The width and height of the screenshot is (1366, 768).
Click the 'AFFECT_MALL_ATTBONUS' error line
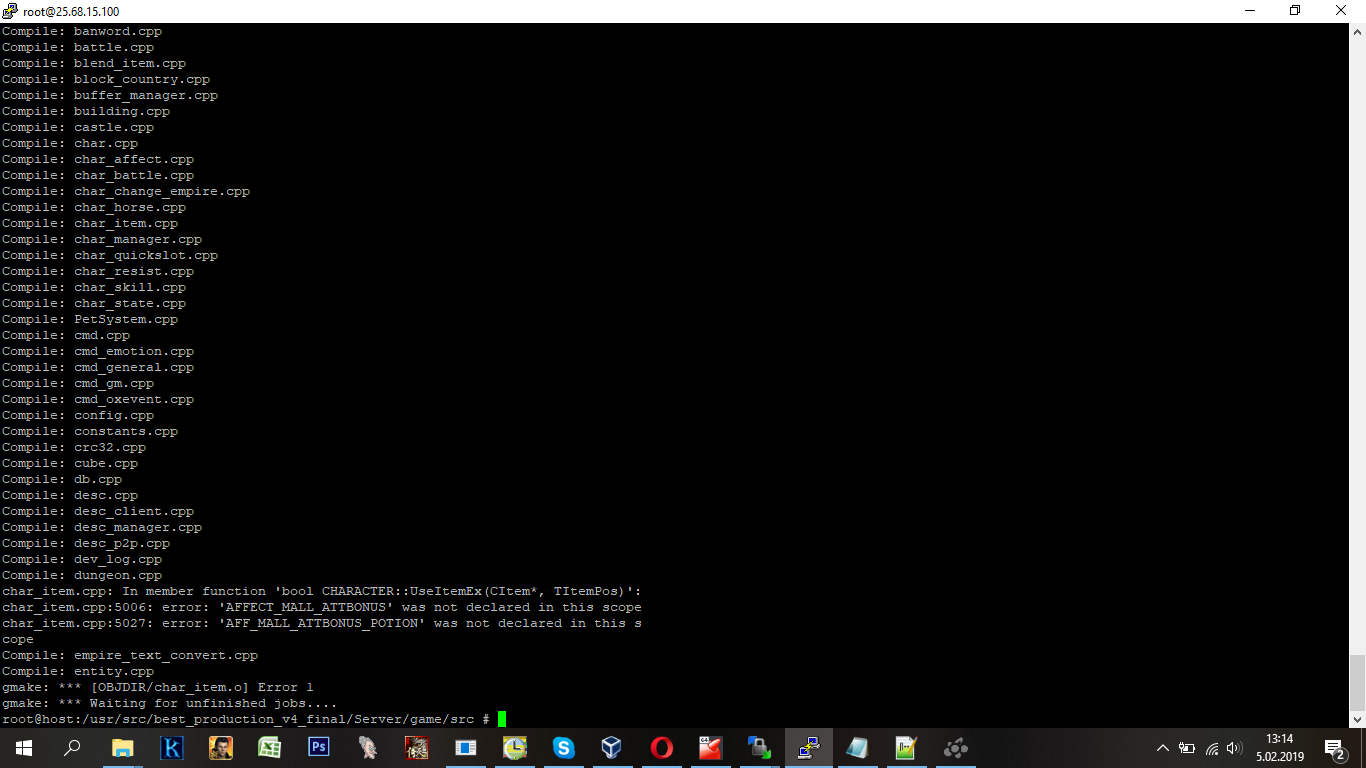click(322, 607)
